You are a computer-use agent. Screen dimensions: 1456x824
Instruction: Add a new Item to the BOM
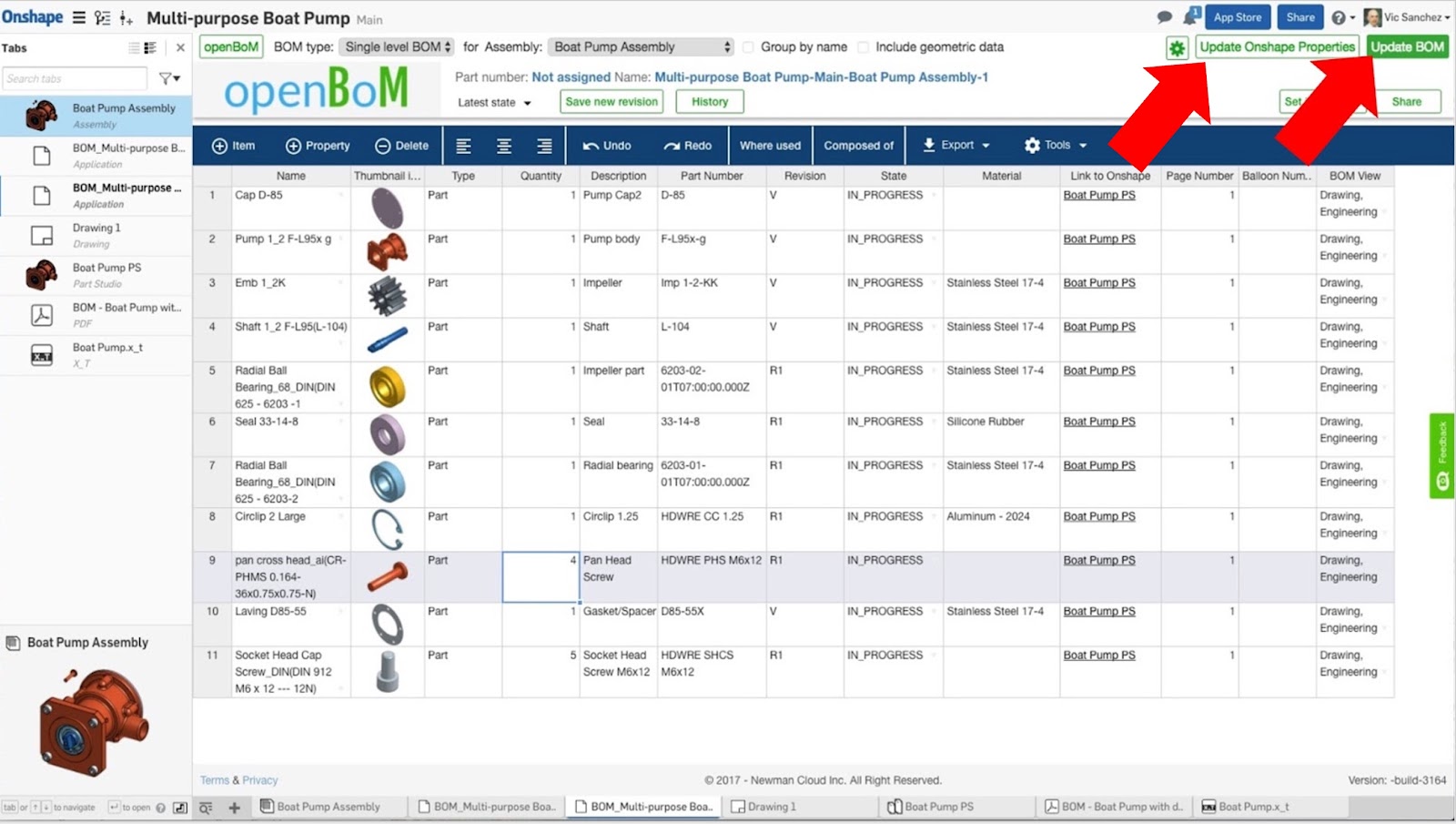[233, 146]
